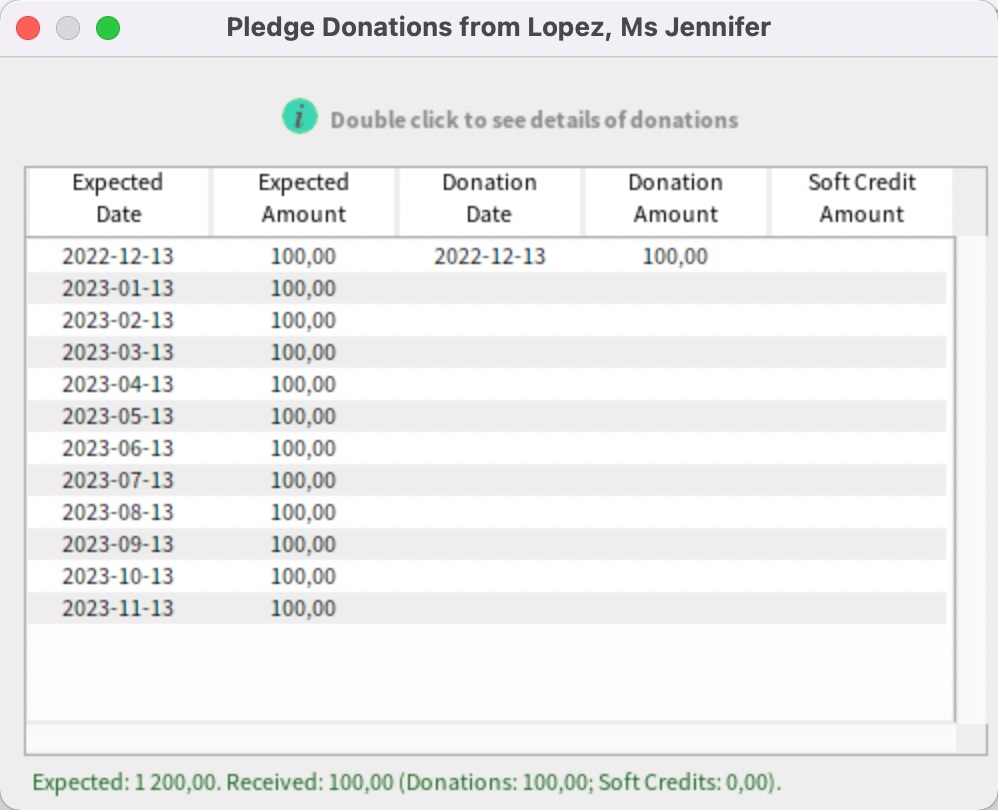
Task: Click the Donation Date column header
Action: pos(489,199)
